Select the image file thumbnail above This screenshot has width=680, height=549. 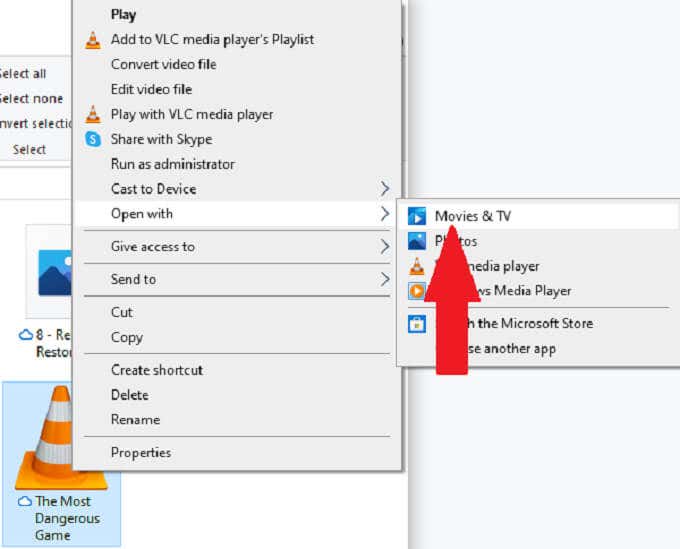(x=49, y=272)
